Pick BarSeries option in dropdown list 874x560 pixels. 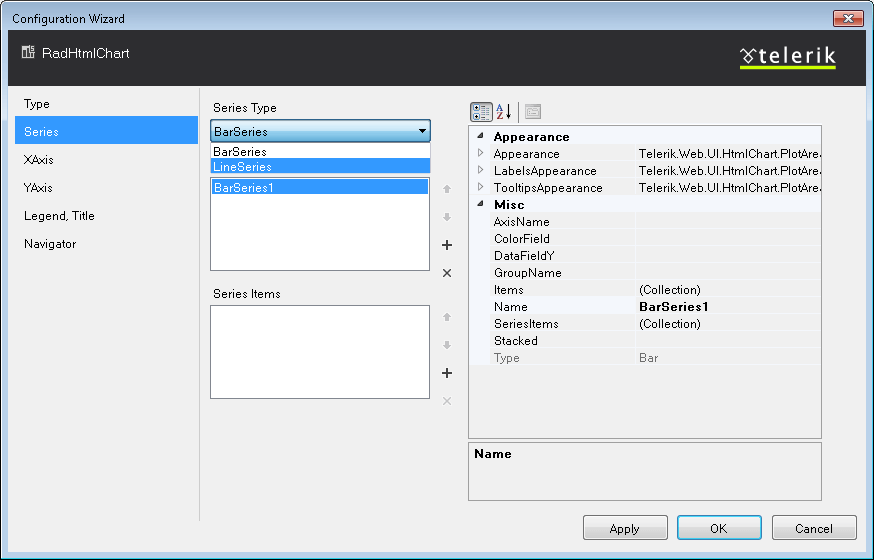pos(320,152)
